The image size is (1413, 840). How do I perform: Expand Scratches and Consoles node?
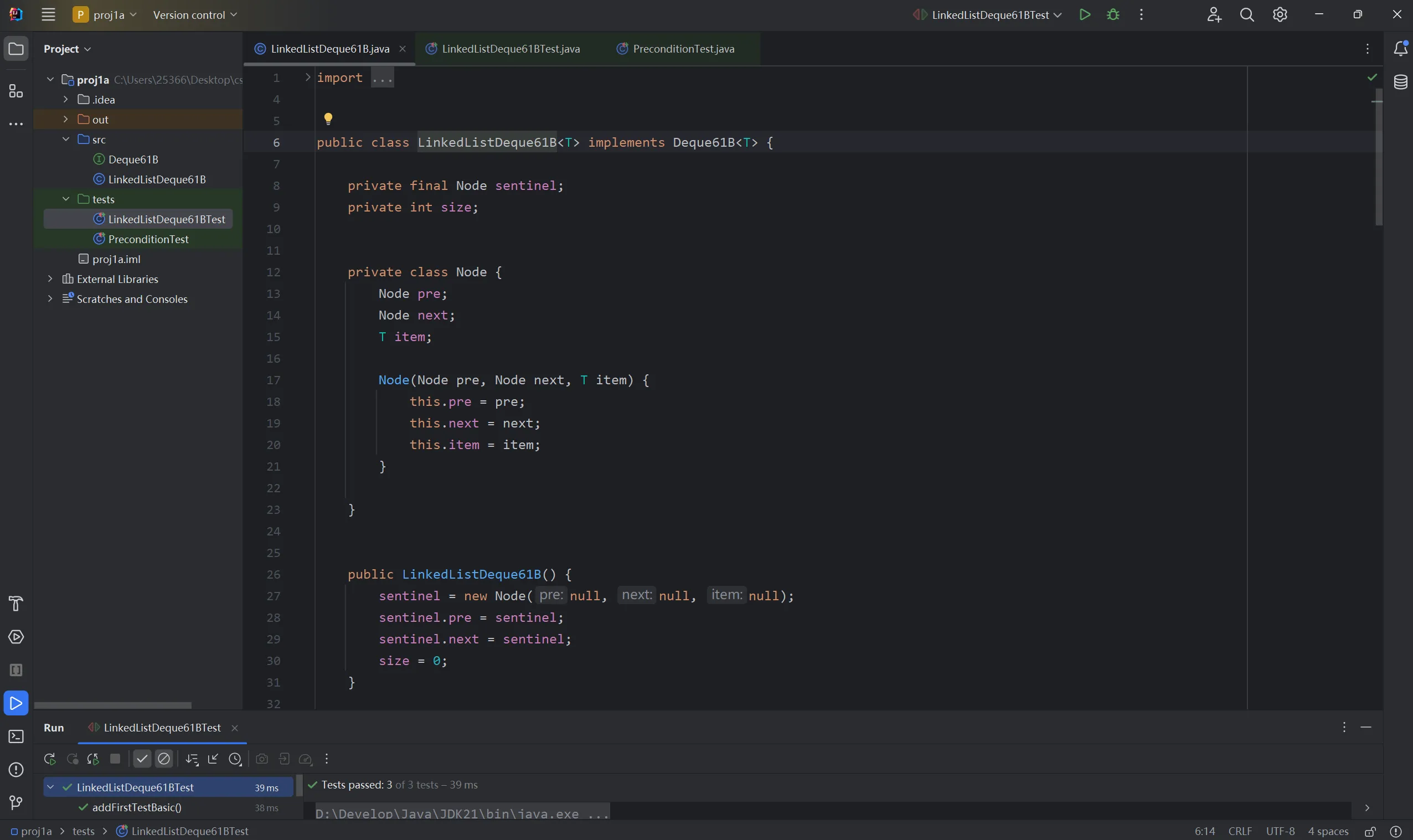point(50,298)
